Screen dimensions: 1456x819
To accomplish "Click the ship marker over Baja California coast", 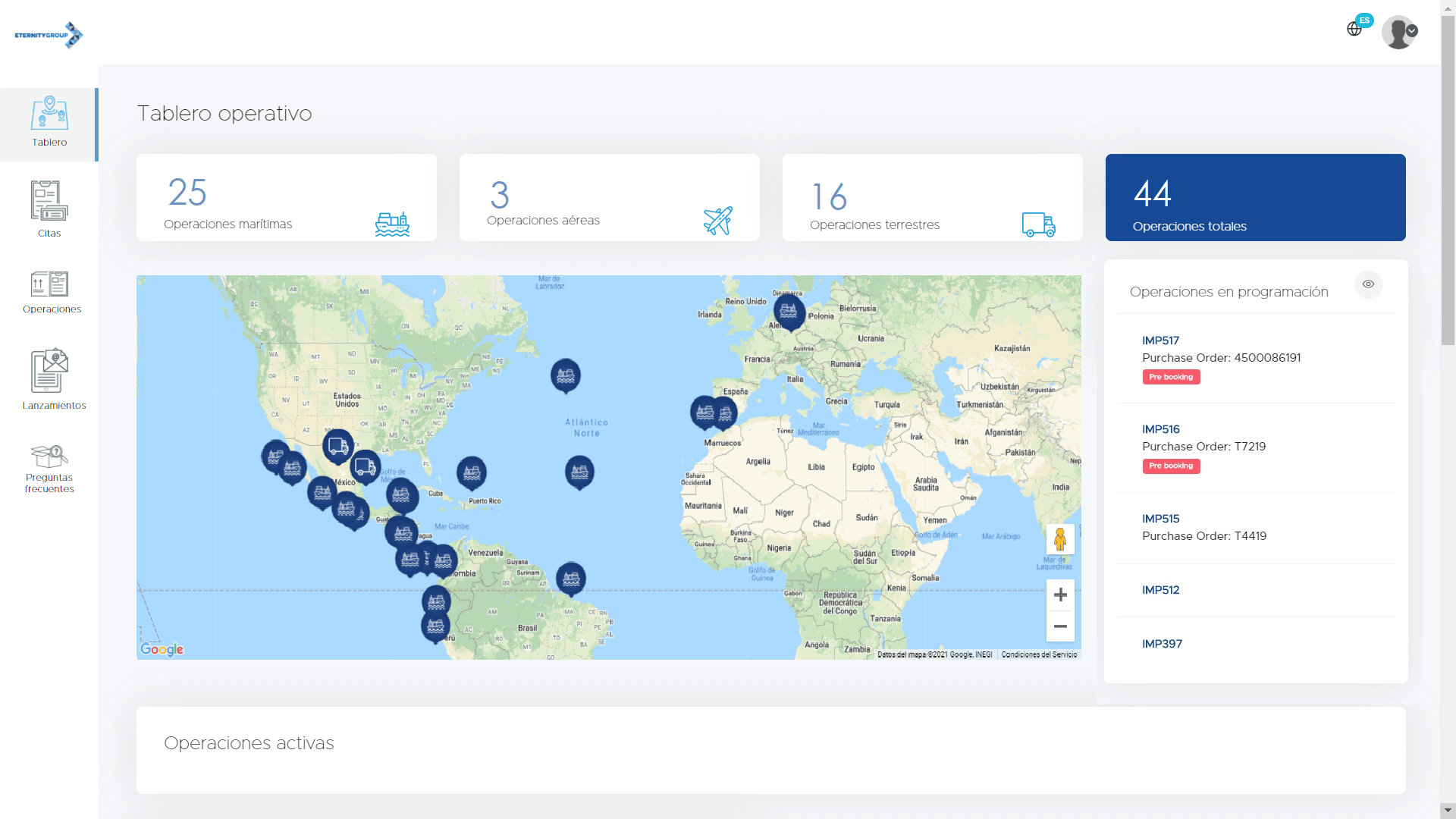I will [x=275, y=457].
